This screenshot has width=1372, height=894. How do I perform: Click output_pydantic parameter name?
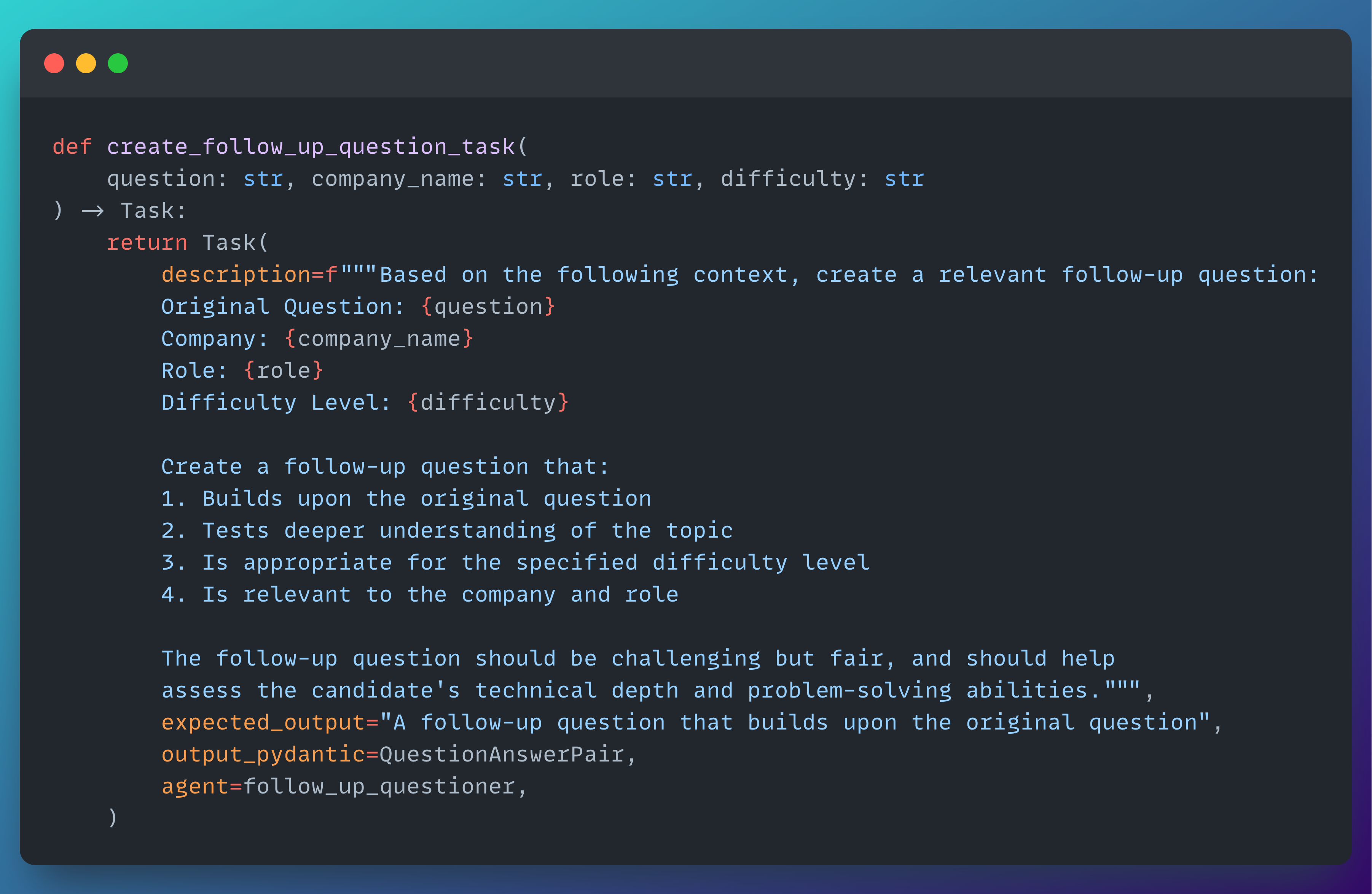[x=263, y=754]
